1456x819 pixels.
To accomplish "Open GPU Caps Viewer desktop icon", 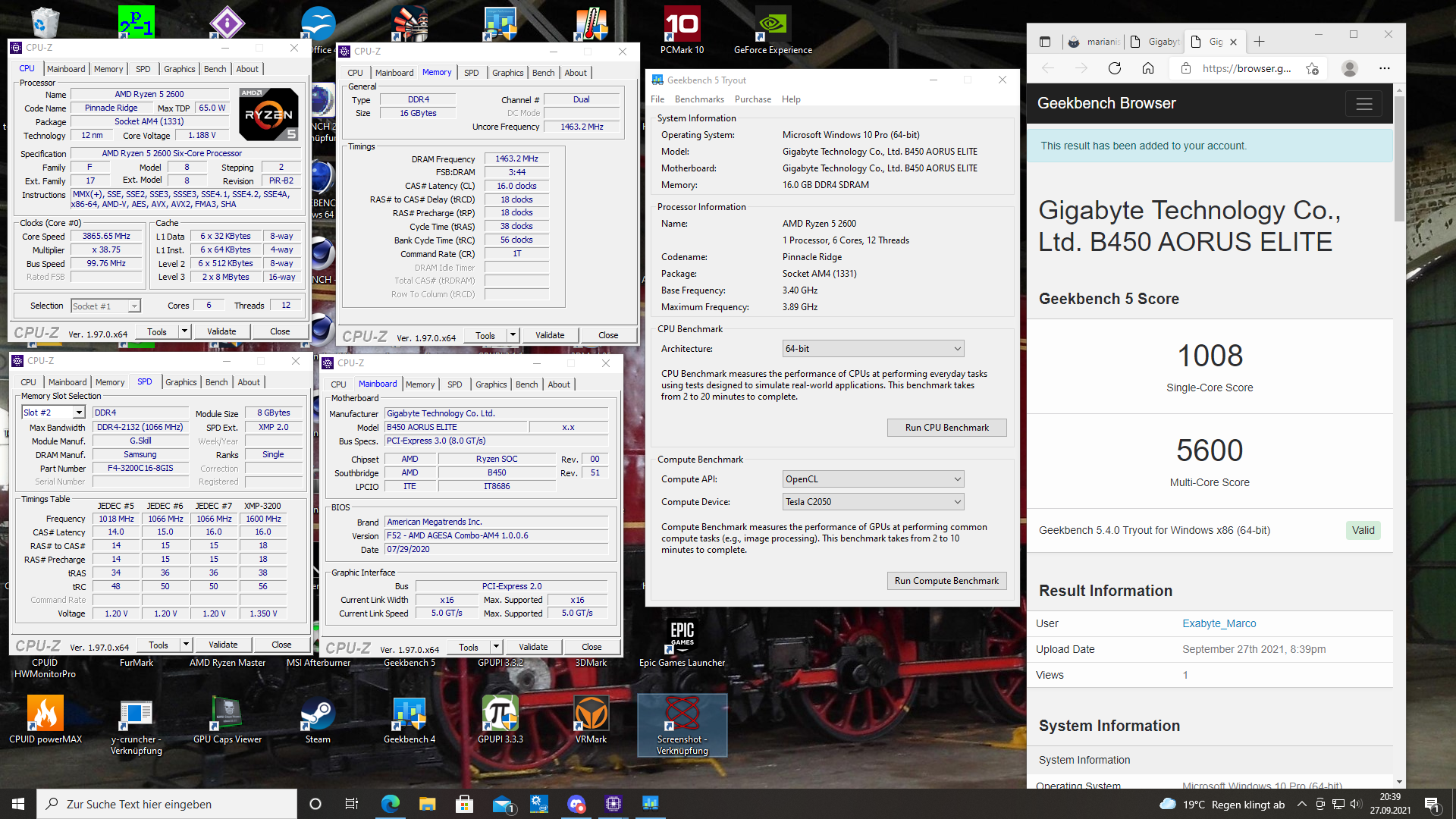I will (x=227, y=720).
